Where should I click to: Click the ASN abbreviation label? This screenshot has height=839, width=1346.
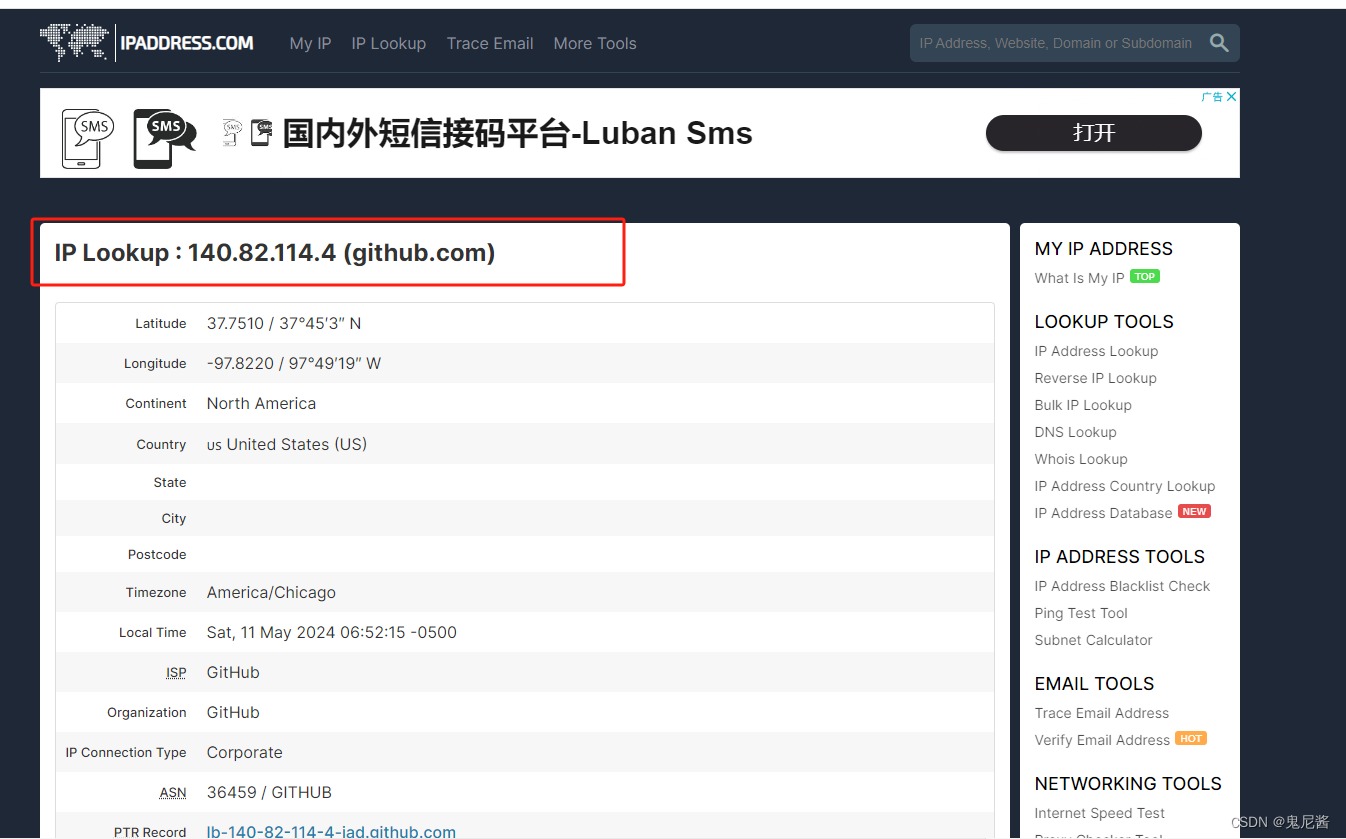coord(173,792)
